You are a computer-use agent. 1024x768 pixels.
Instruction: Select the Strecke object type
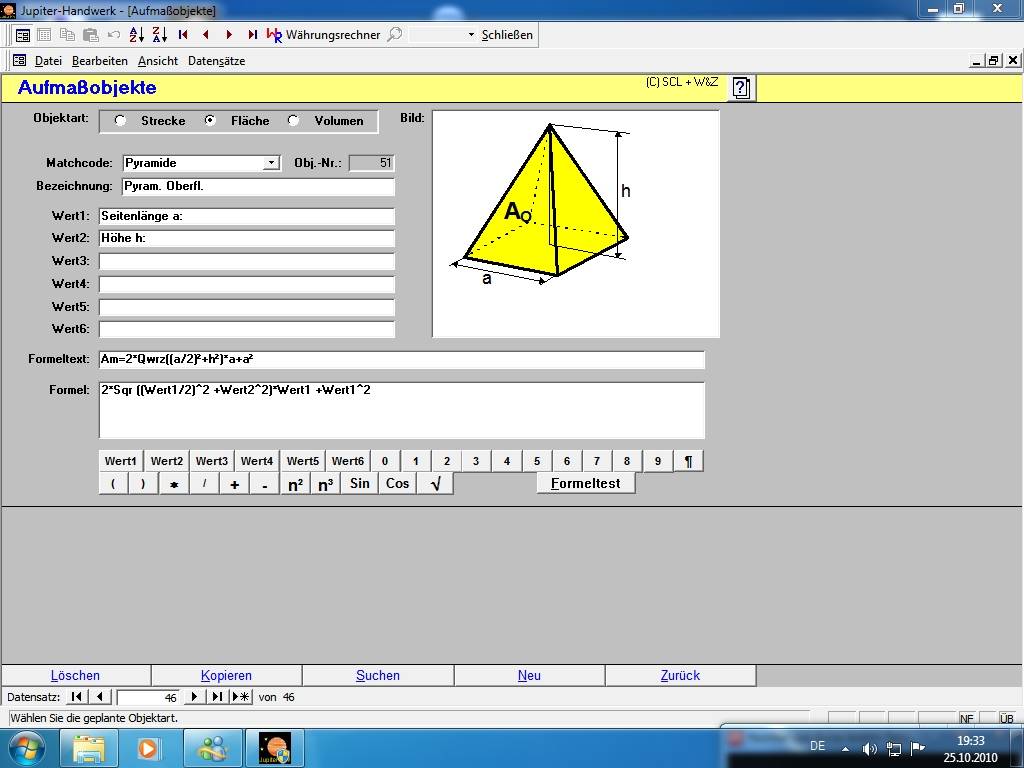pos(121,121)
